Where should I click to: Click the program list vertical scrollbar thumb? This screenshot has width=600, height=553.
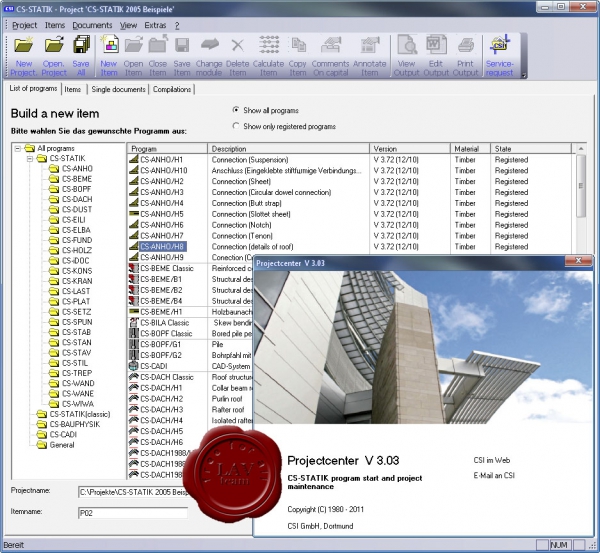581,186
